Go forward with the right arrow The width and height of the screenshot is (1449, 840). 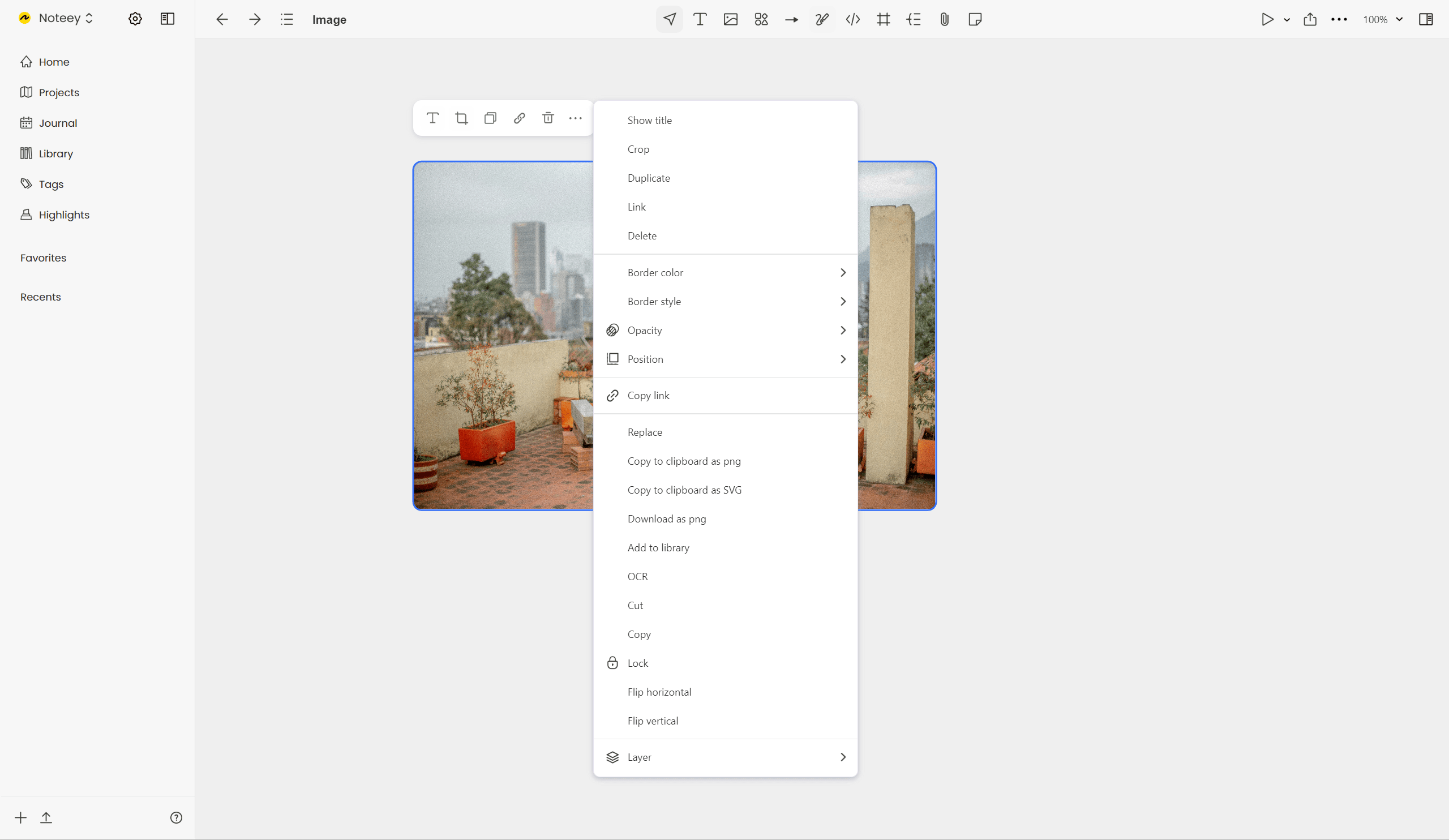click(x=255, y=20)
